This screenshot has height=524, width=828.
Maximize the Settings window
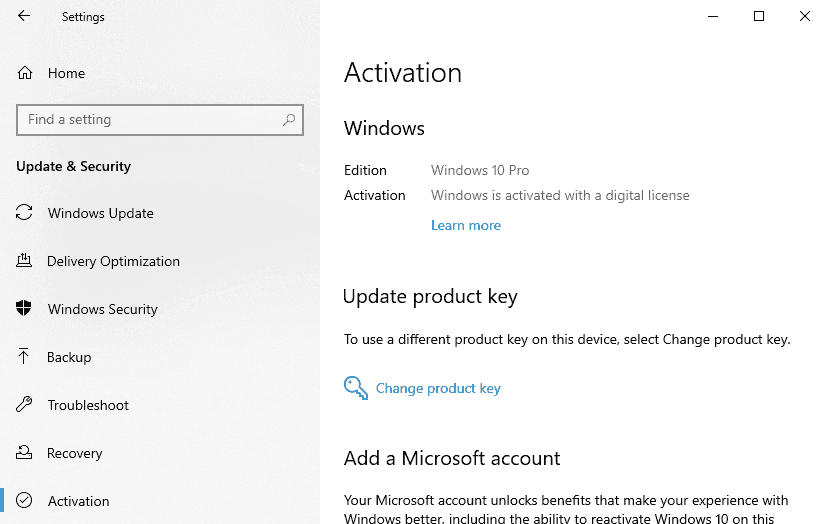coord(759,16)
